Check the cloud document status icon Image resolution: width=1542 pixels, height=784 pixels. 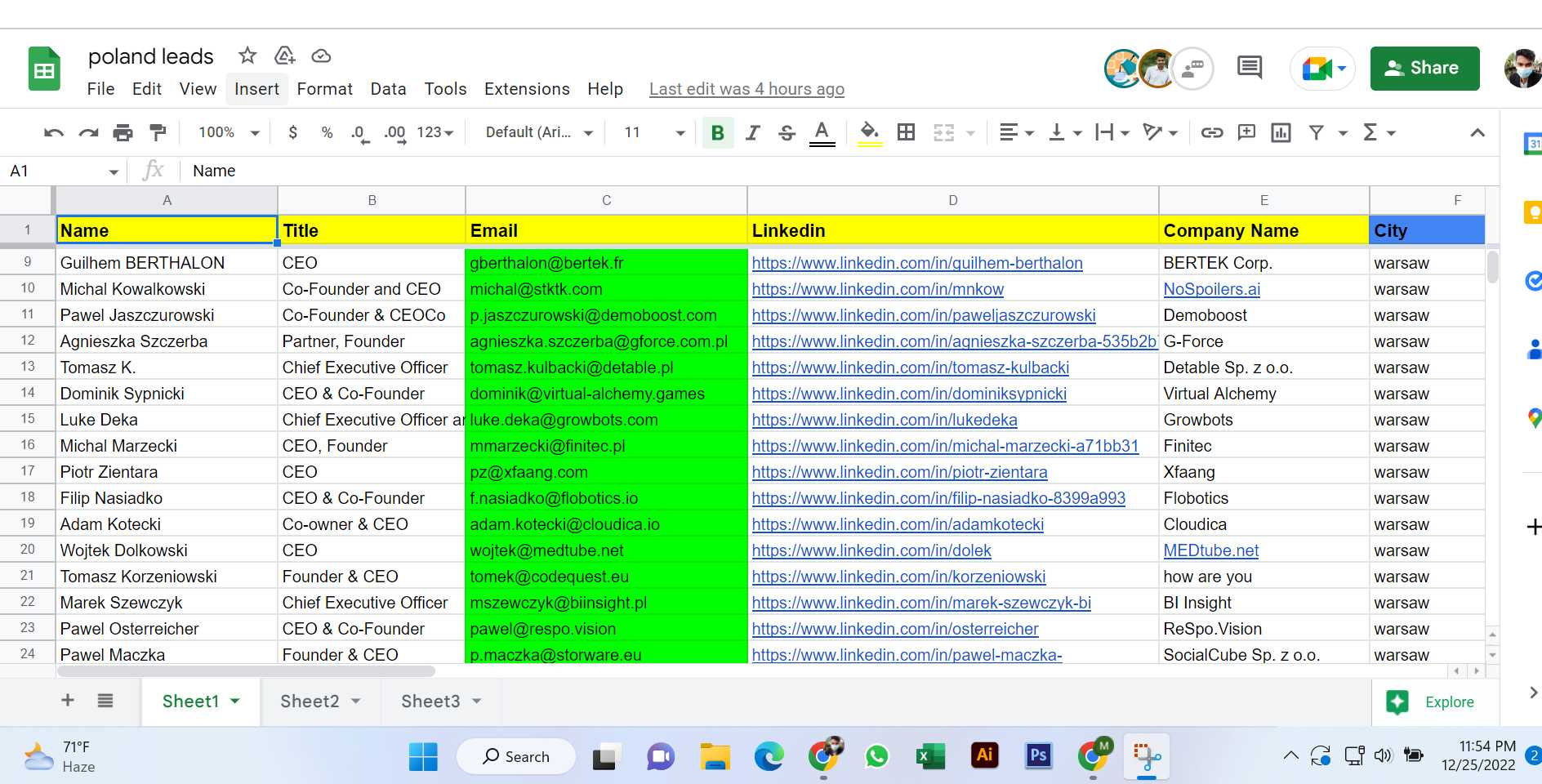tap(321, 56)
